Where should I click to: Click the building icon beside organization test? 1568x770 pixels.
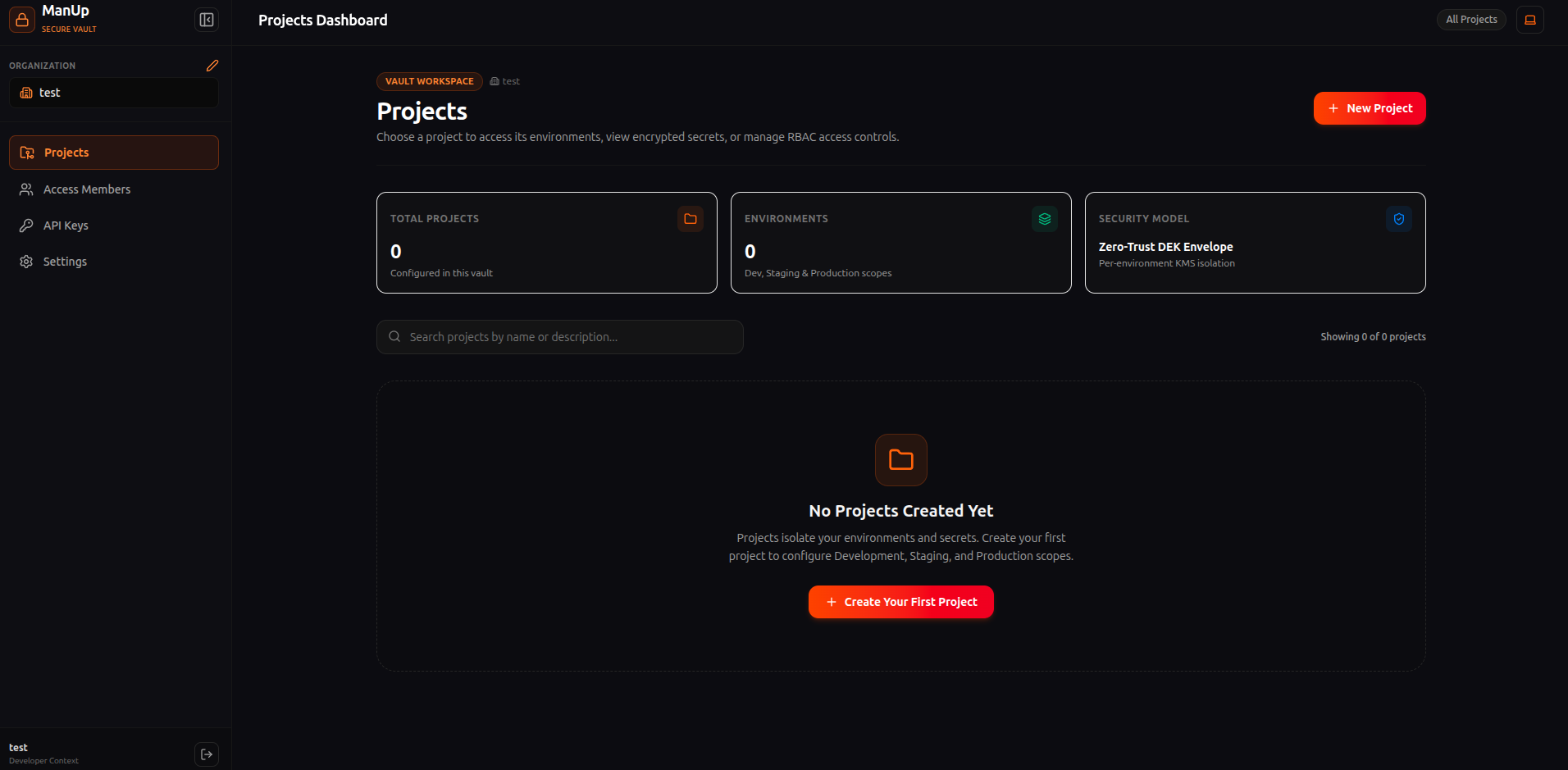26,93
